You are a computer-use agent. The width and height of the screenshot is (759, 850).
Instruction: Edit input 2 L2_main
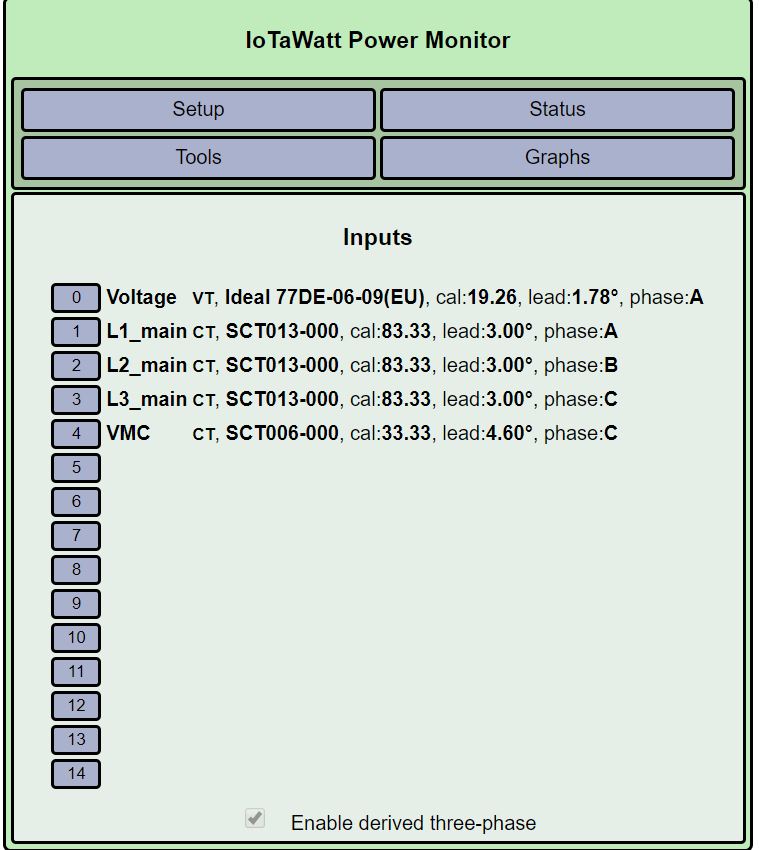click(x=76, y=365)
